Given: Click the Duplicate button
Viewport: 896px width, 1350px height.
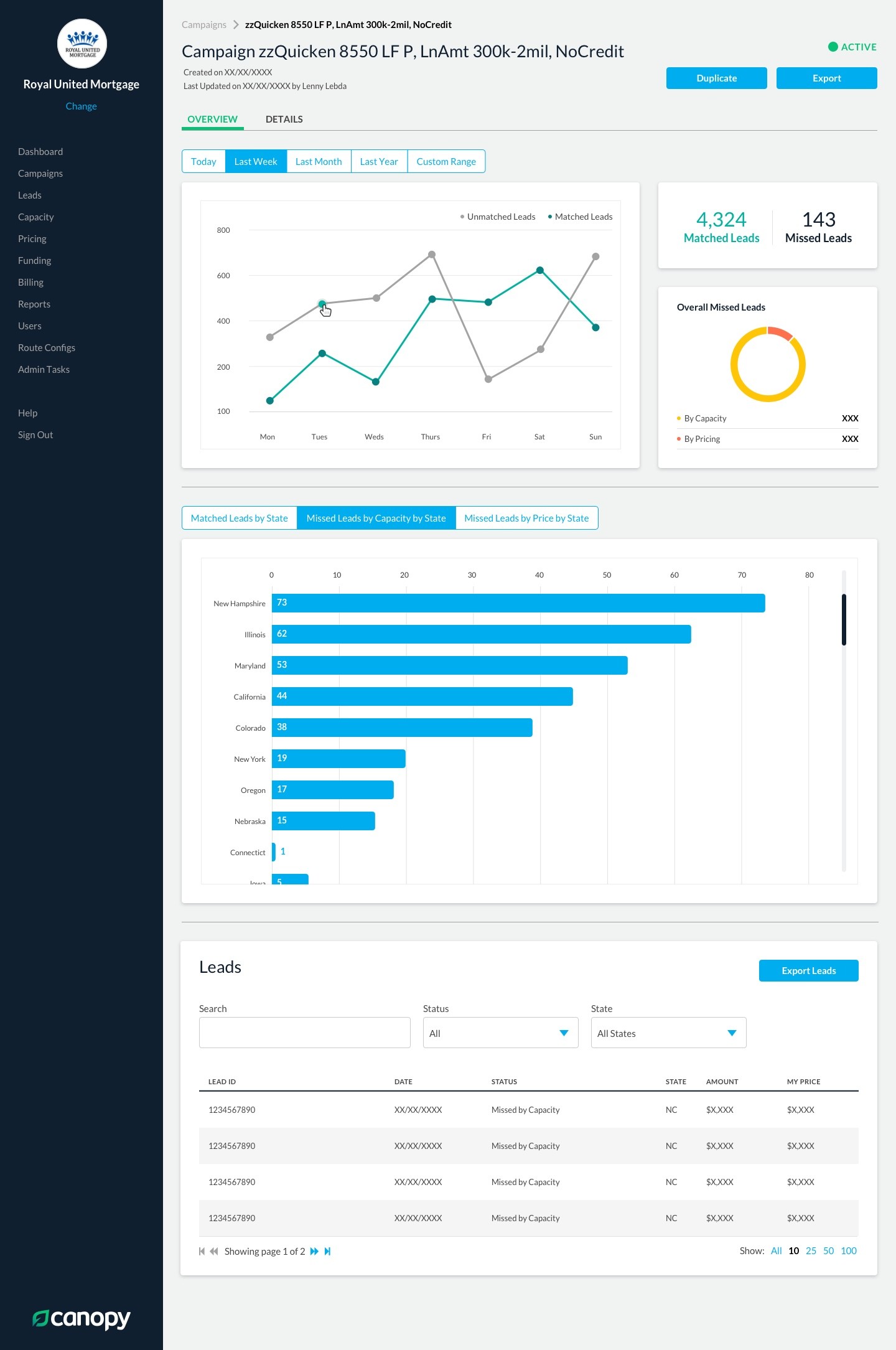Looking at the screenshot, I should coord(716,78).
